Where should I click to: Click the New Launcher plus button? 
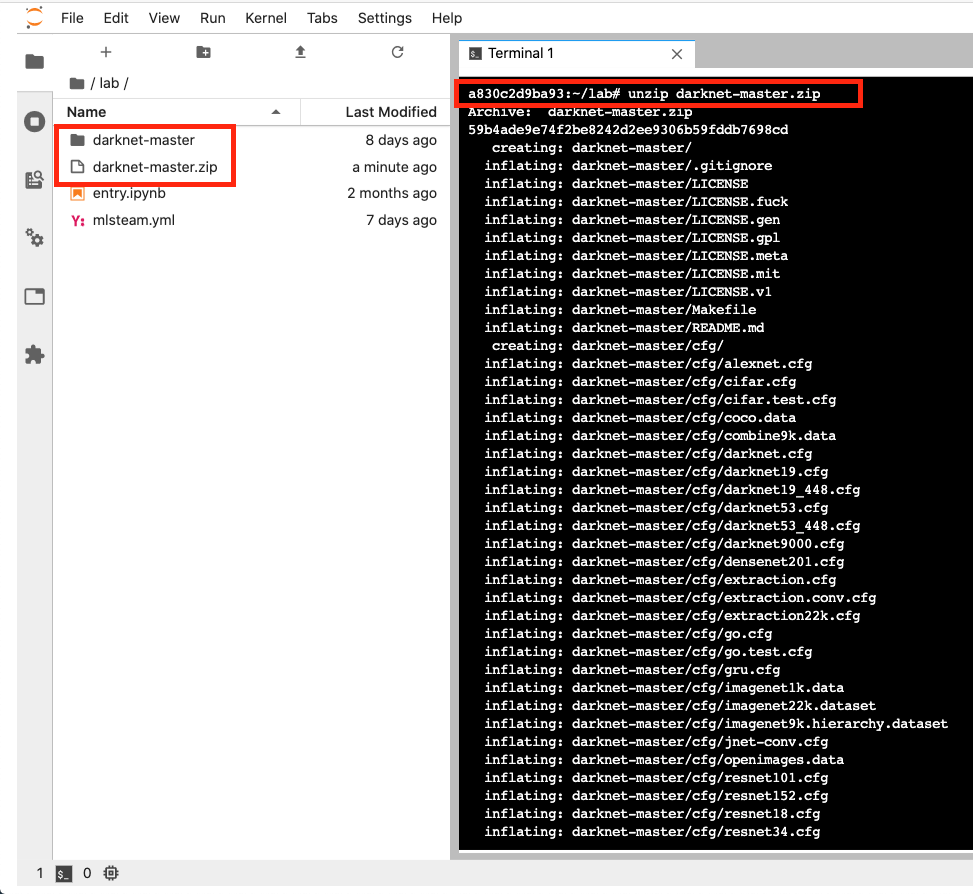tap(106, 52)
